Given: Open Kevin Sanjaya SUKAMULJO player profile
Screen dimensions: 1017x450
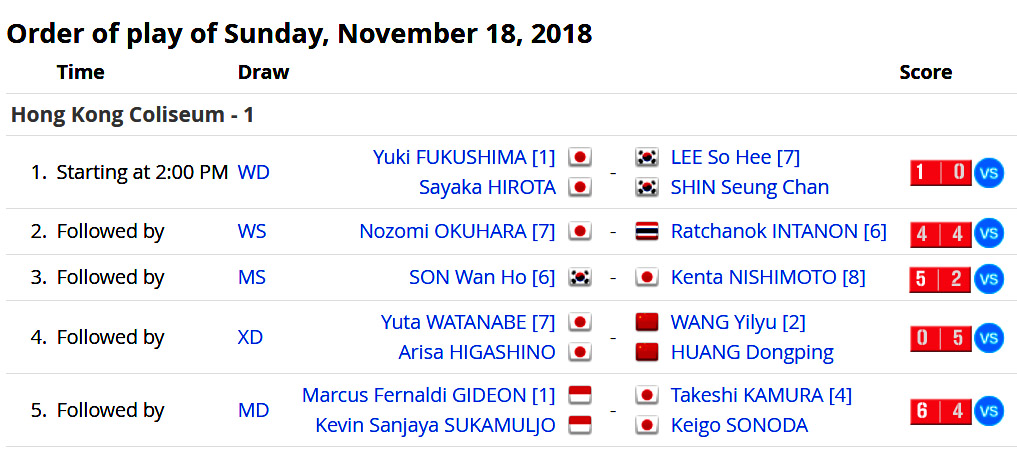Looking at the screenshot, I should pos(435,425).
